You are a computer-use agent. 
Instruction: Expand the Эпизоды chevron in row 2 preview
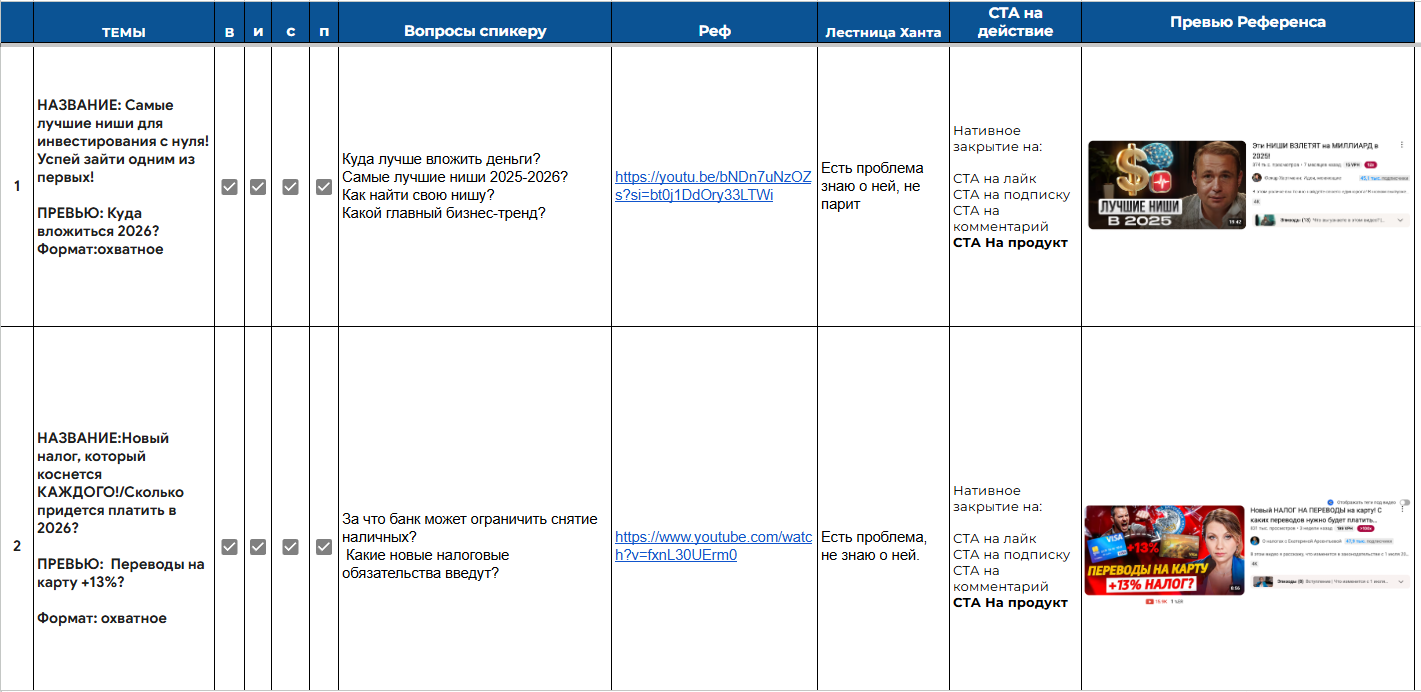click(x=1401, y=581)
